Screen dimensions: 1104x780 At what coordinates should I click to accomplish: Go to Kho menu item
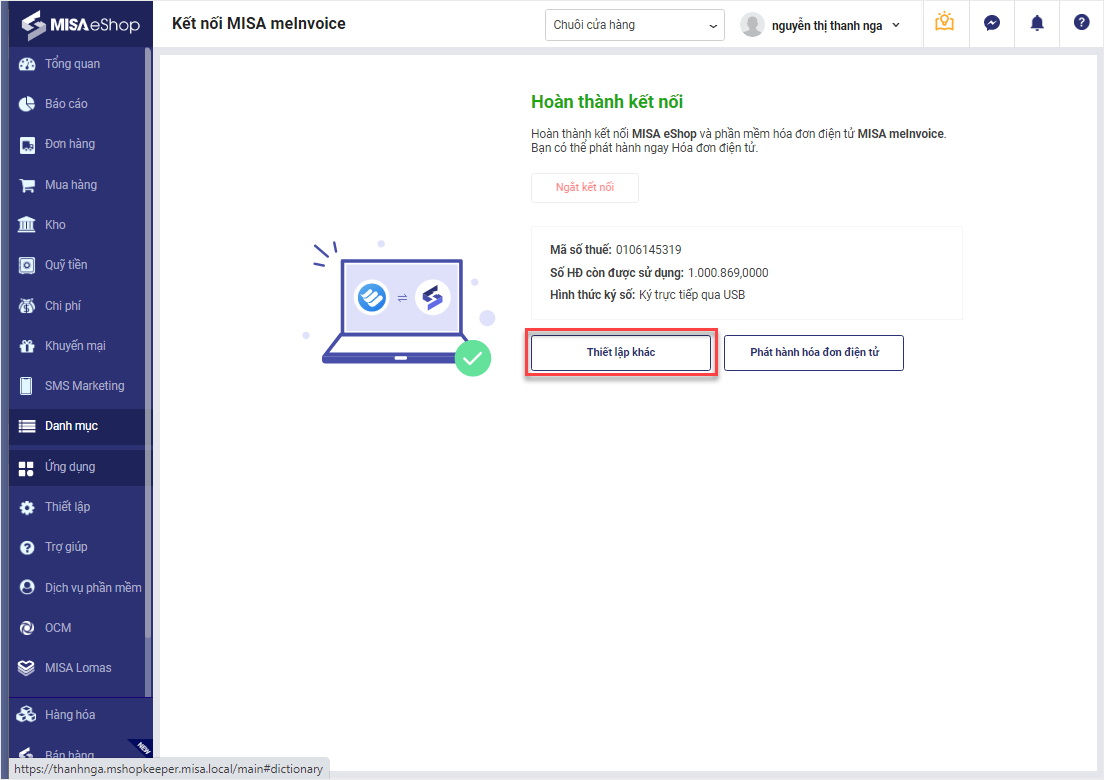click(x=55, y=225)
